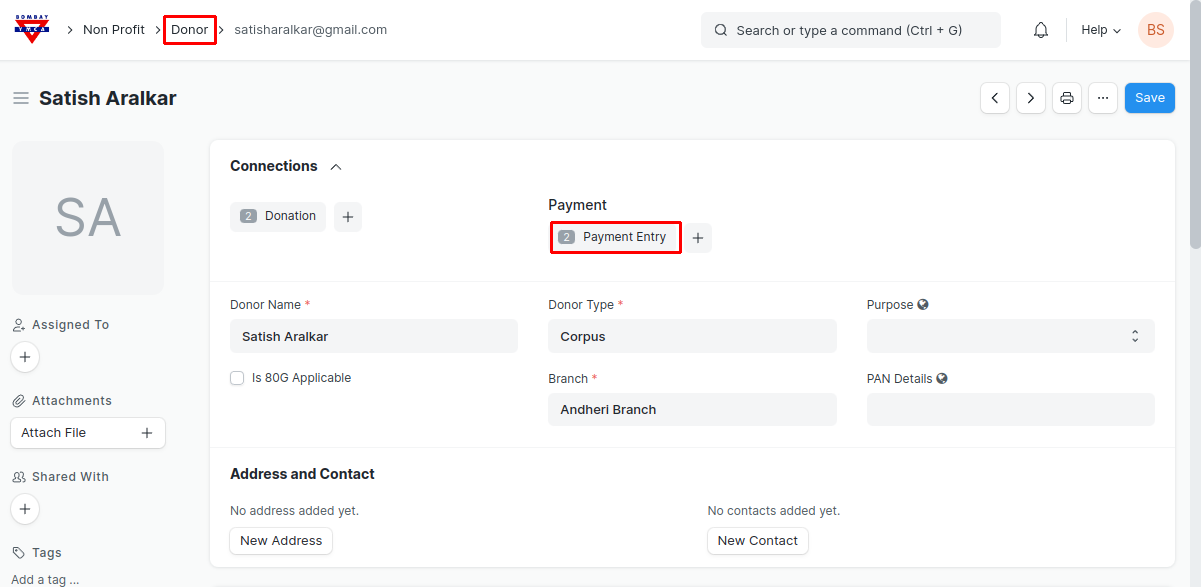Go to next donor record
The height and width of the screenshot is (587, 1201).
[1031, 98]
